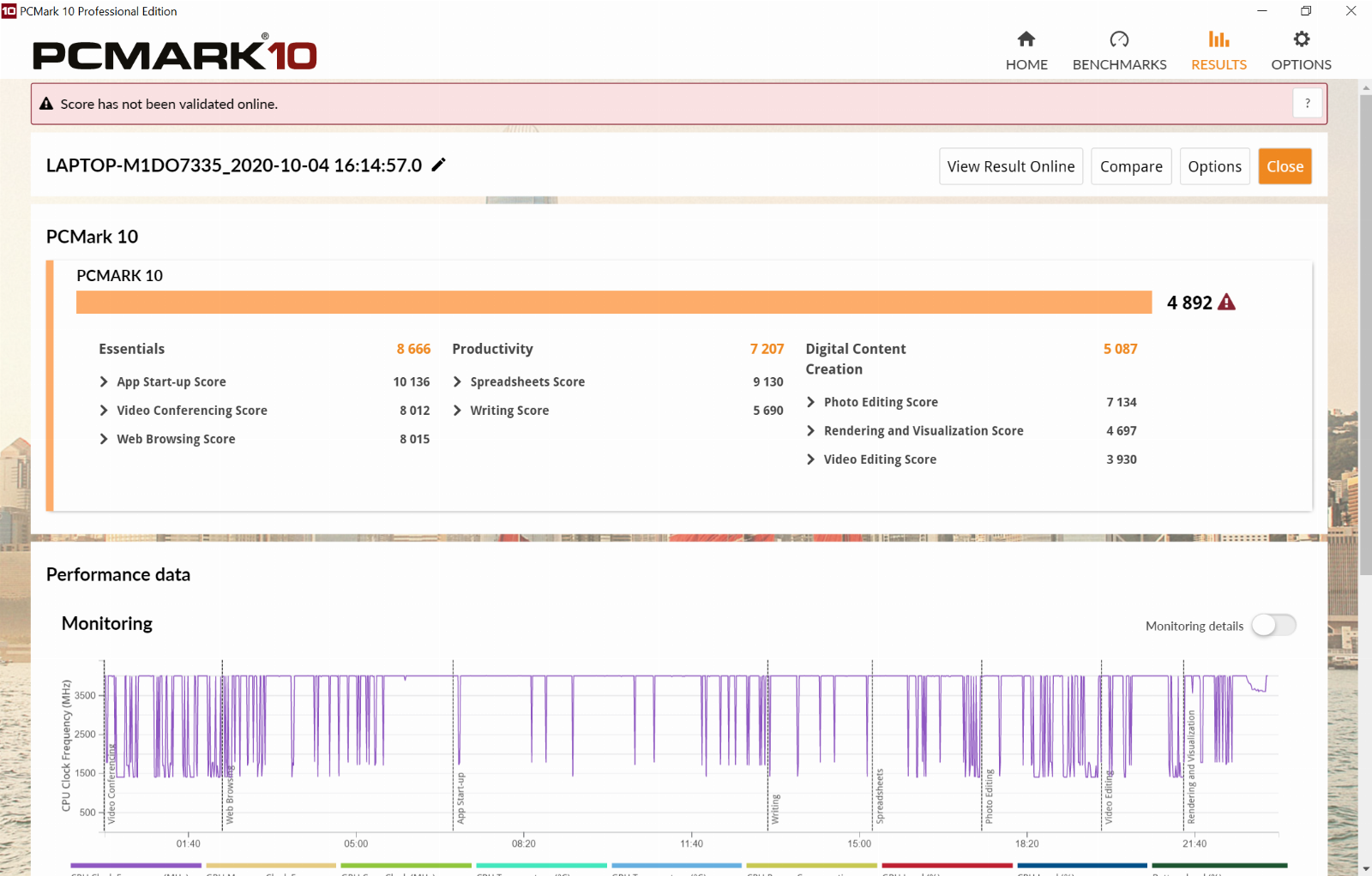Click the Photo Editing marker on chart
This screenshot has height=876, width=1372.
[989, 796]
